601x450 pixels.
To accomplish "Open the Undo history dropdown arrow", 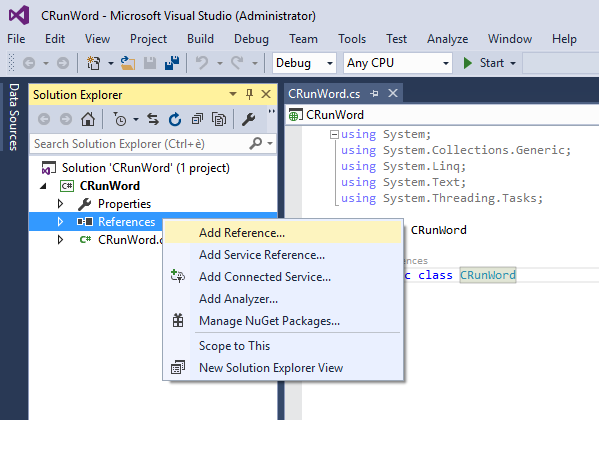I will pos(220,63).
